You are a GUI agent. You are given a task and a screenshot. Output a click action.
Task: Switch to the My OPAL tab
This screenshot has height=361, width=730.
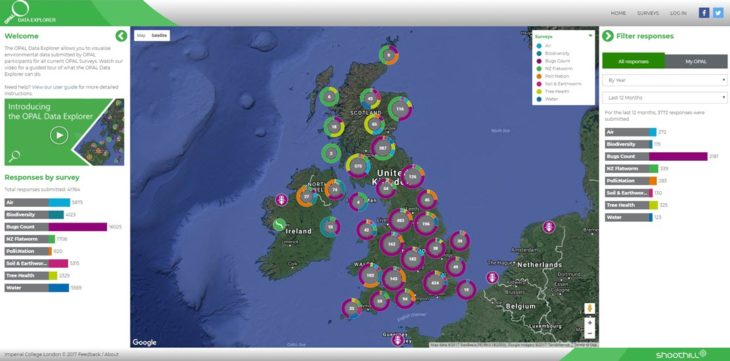pos(696,61)
